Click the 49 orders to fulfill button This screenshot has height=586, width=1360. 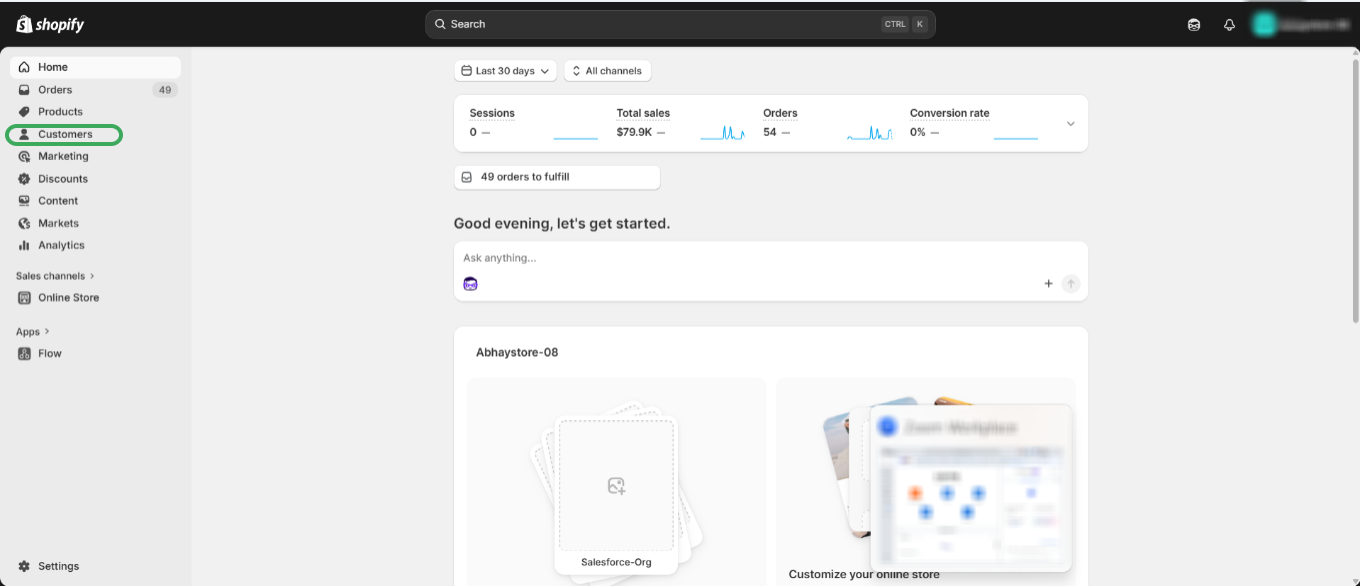click(557, 177)
